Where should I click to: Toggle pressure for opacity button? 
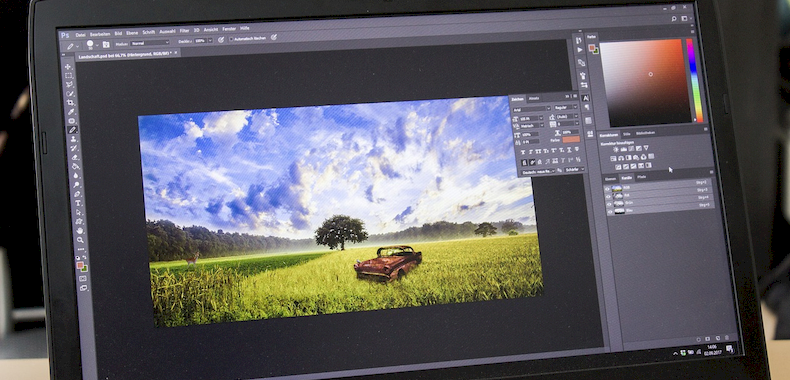[x=221, y=40]
